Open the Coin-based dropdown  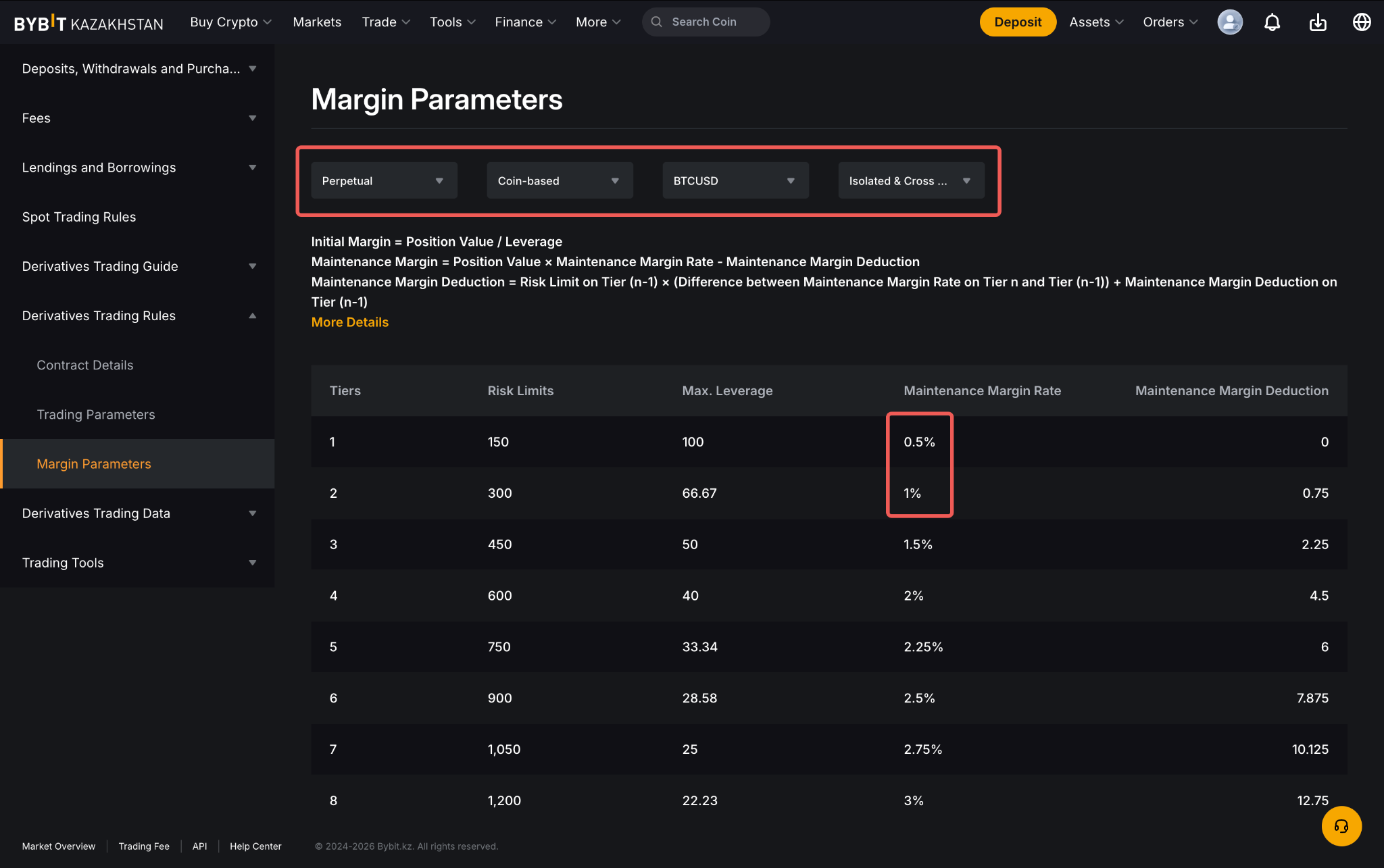[x=560, y=180]
